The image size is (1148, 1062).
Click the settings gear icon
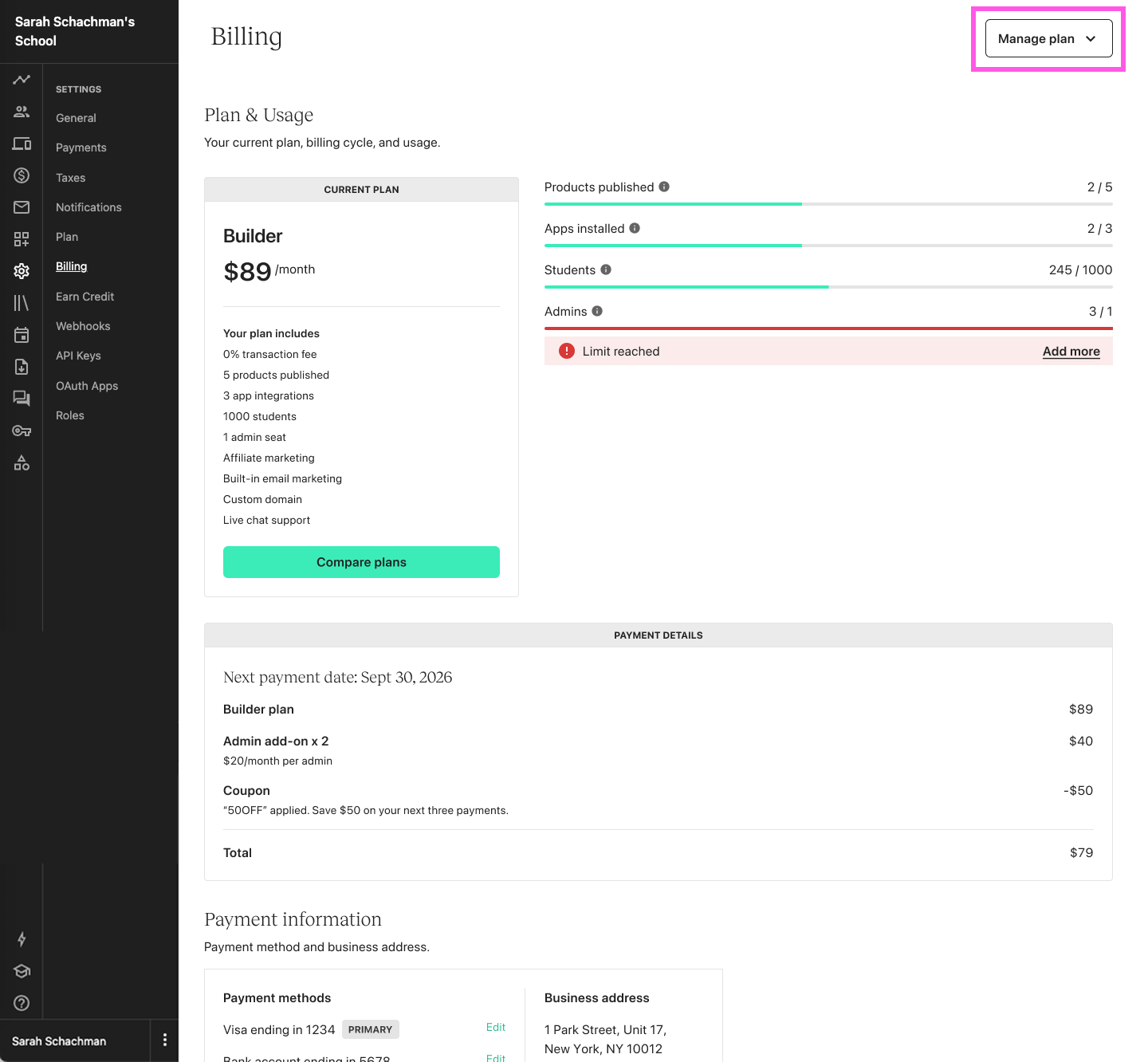tap(22, 271)
